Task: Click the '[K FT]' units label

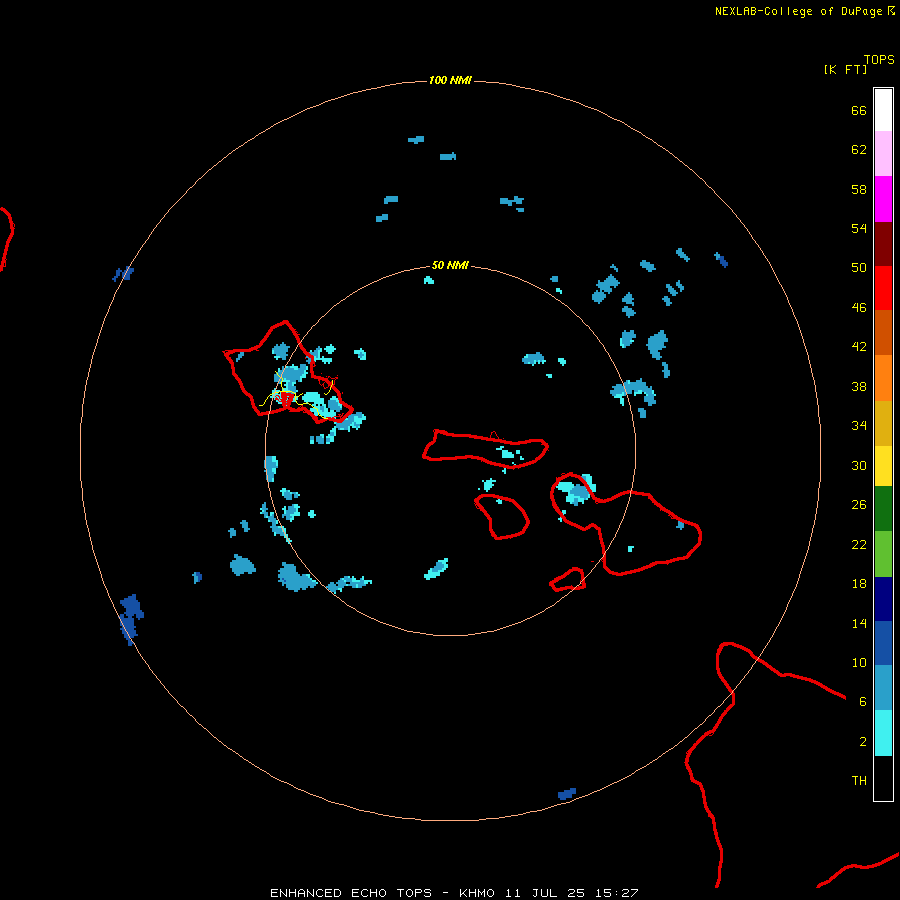Action: click(x=845, y=69)
